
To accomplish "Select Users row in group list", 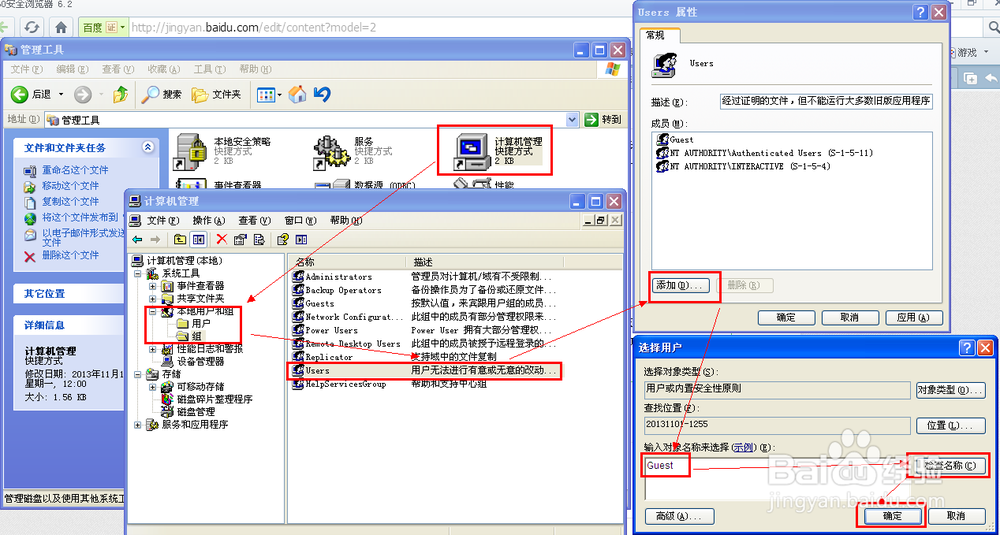I will point(426,370).
